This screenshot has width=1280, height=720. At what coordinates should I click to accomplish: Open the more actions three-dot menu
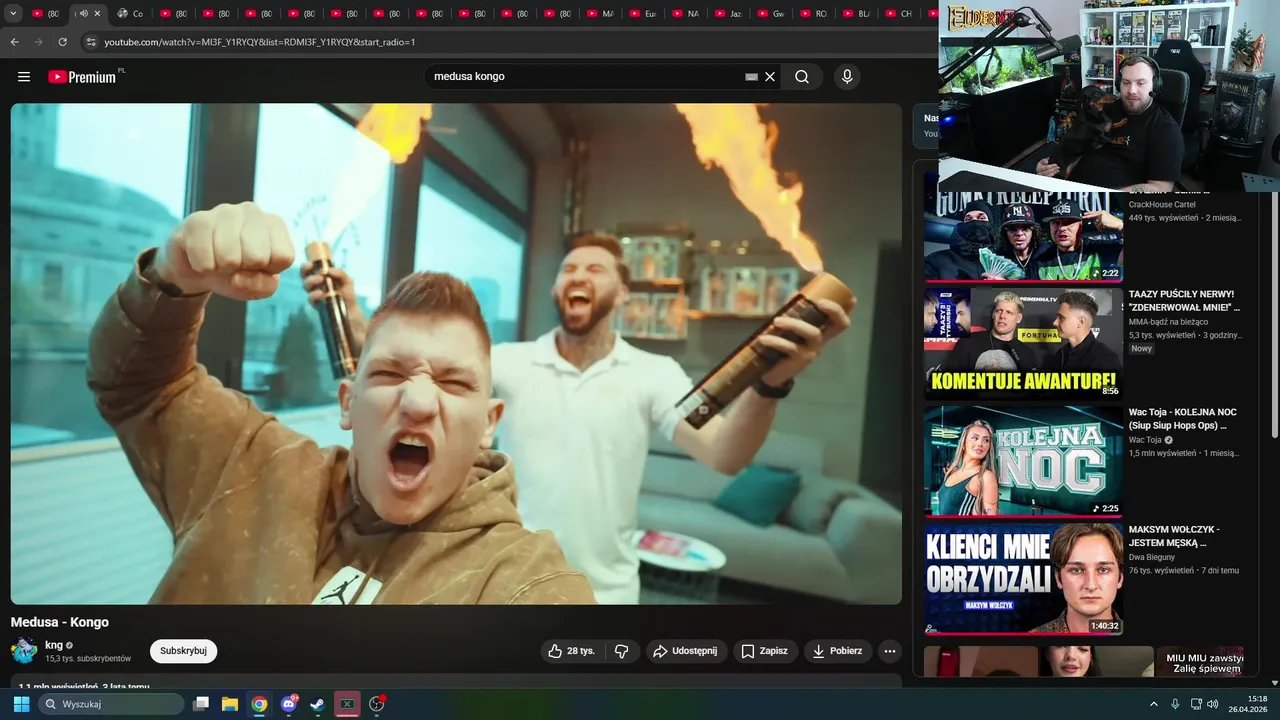point(889,651)
